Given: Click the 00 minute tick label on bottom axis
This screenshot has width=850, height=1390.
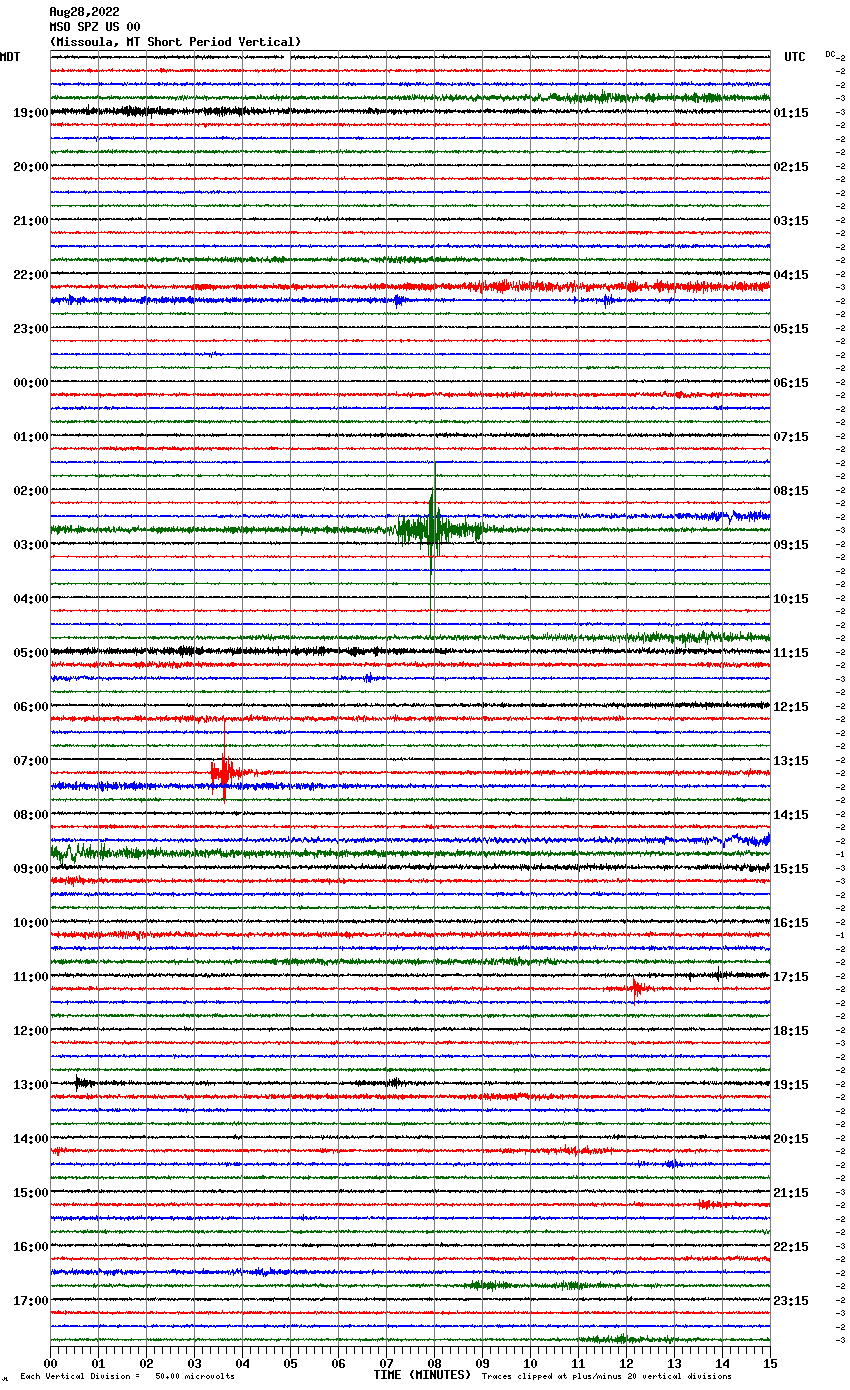Looking at the screenshot, I should (51, 1363).
